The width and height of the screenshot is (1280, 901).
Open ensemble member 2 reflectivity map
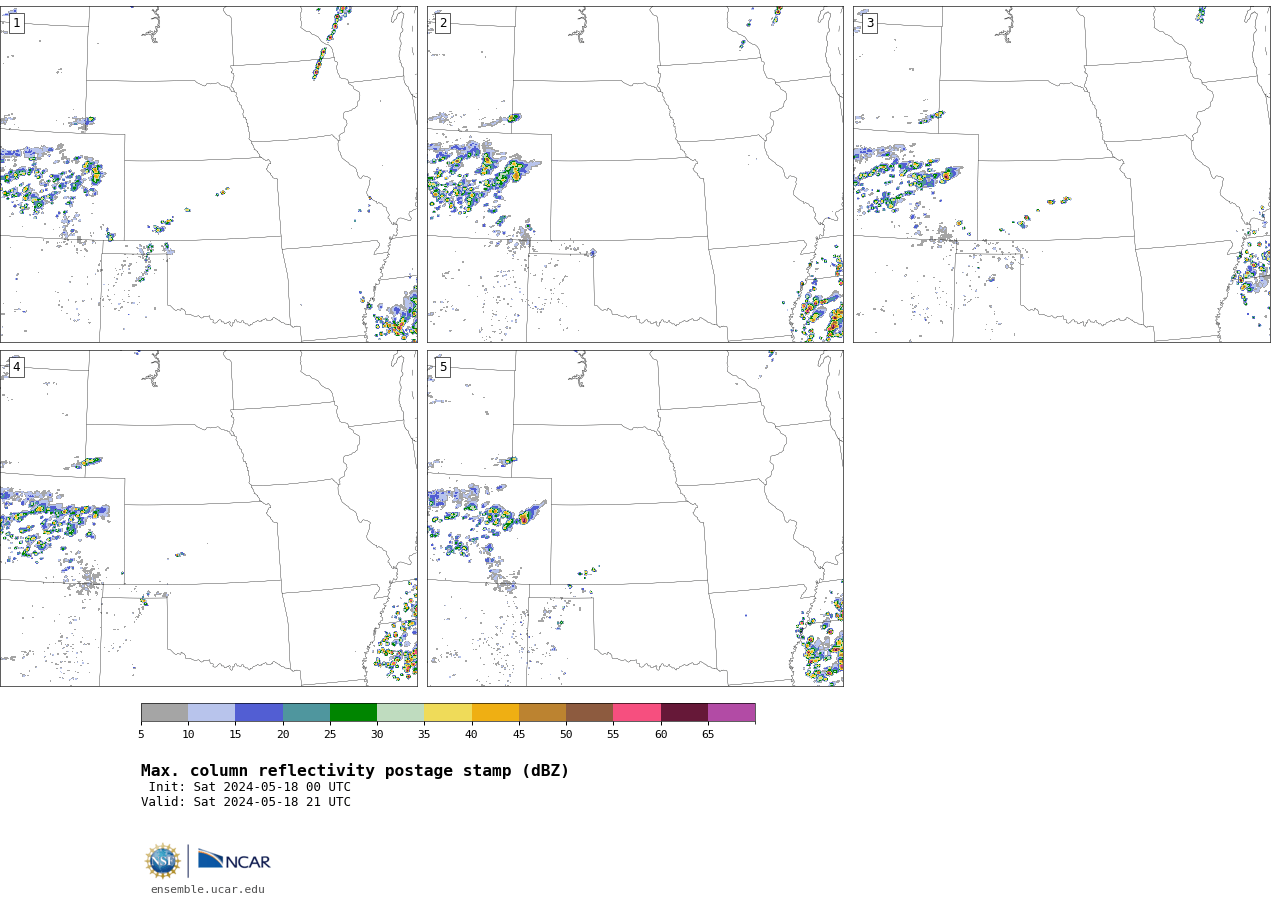(x=635, y=174)
